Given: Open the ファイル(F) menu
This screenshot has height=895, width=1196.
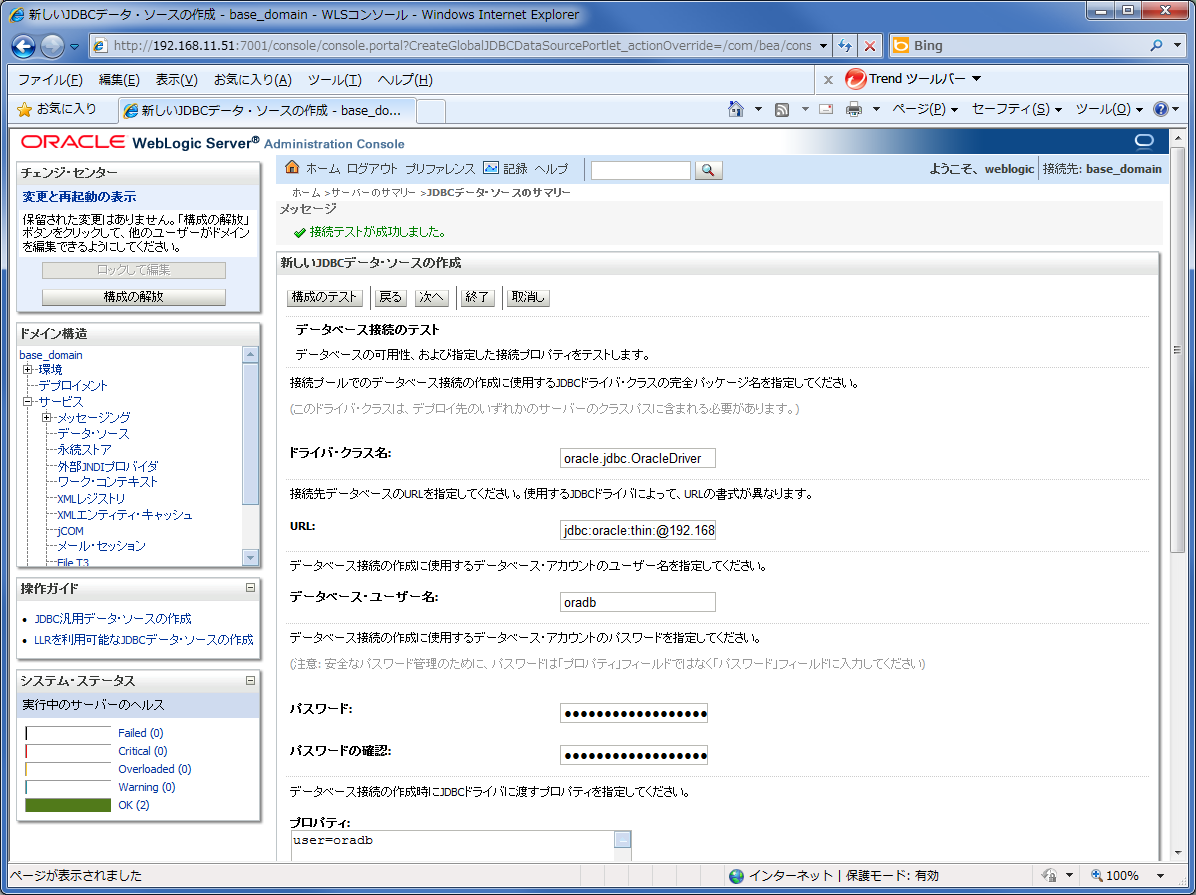Looking at the screenshot, I should tap(50, 80).
